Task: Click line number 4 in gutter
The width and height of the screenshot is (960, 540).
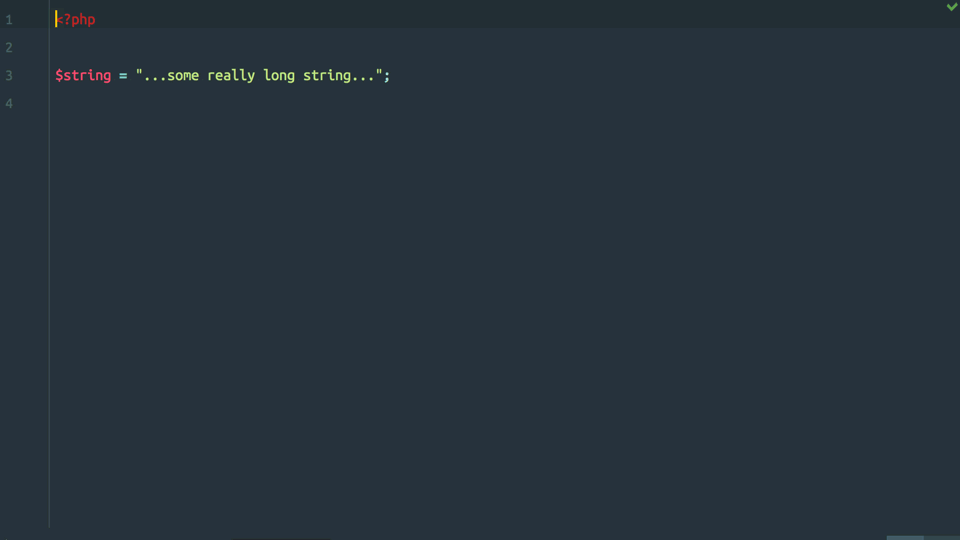Action: pos(9,103)
